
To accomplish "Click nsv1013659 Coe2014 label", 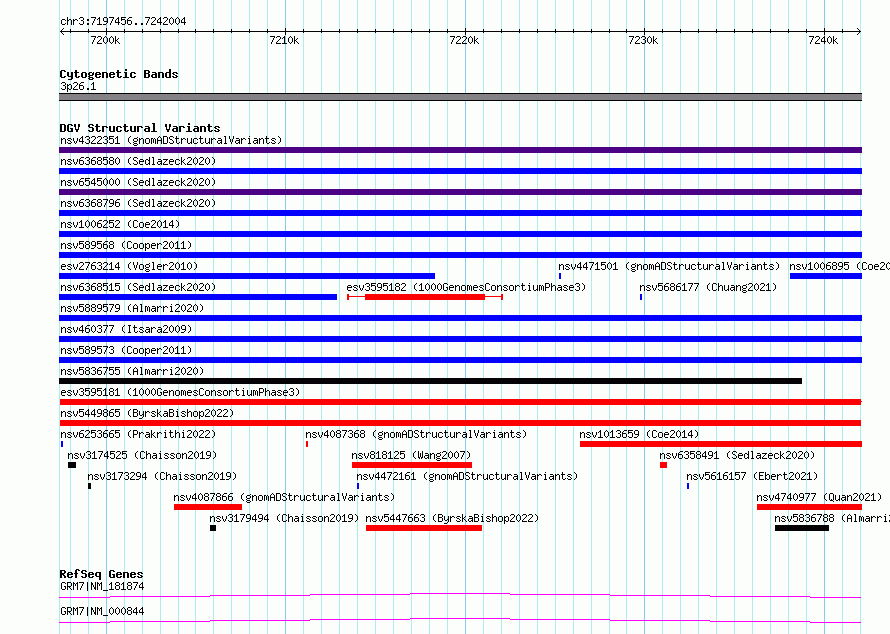I will click(x=639, y=434).
